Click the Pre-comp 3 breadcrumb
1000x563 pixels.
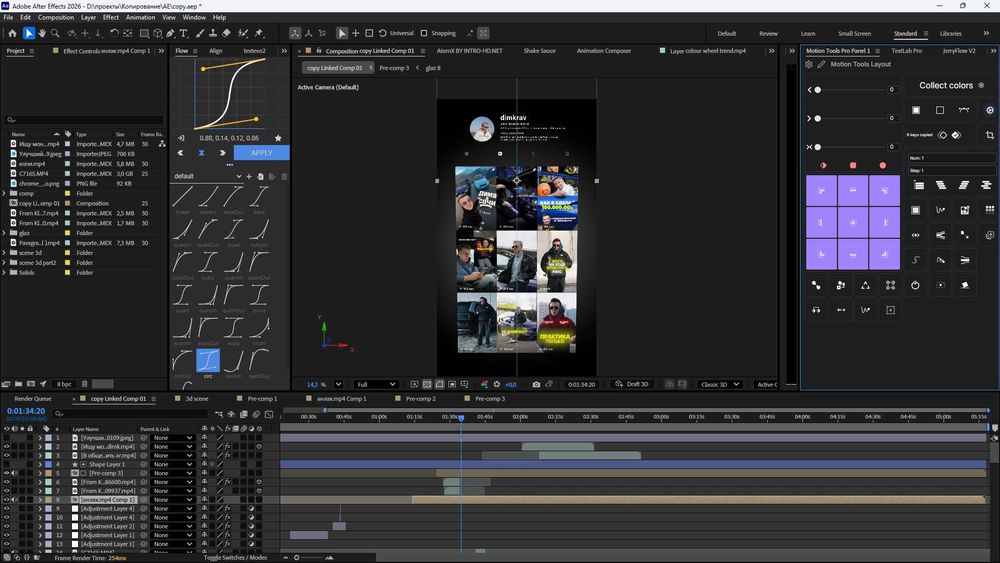[x=394, y=68]
